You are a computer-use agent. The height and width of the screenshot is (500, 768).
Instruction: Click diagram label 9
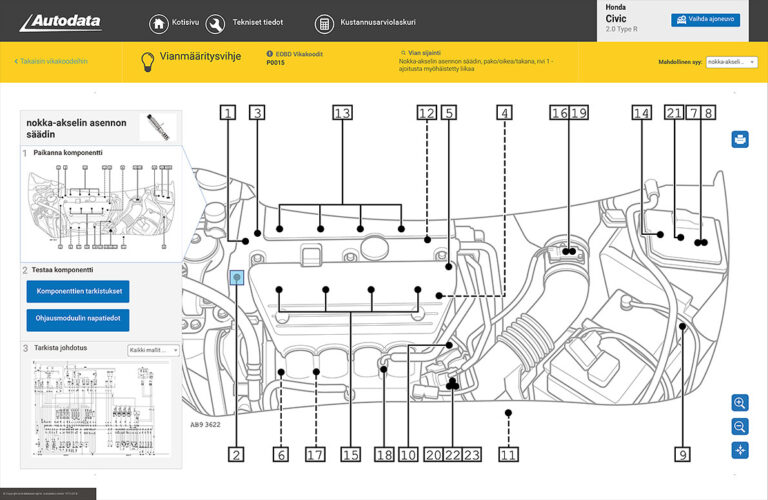[682, 454]
